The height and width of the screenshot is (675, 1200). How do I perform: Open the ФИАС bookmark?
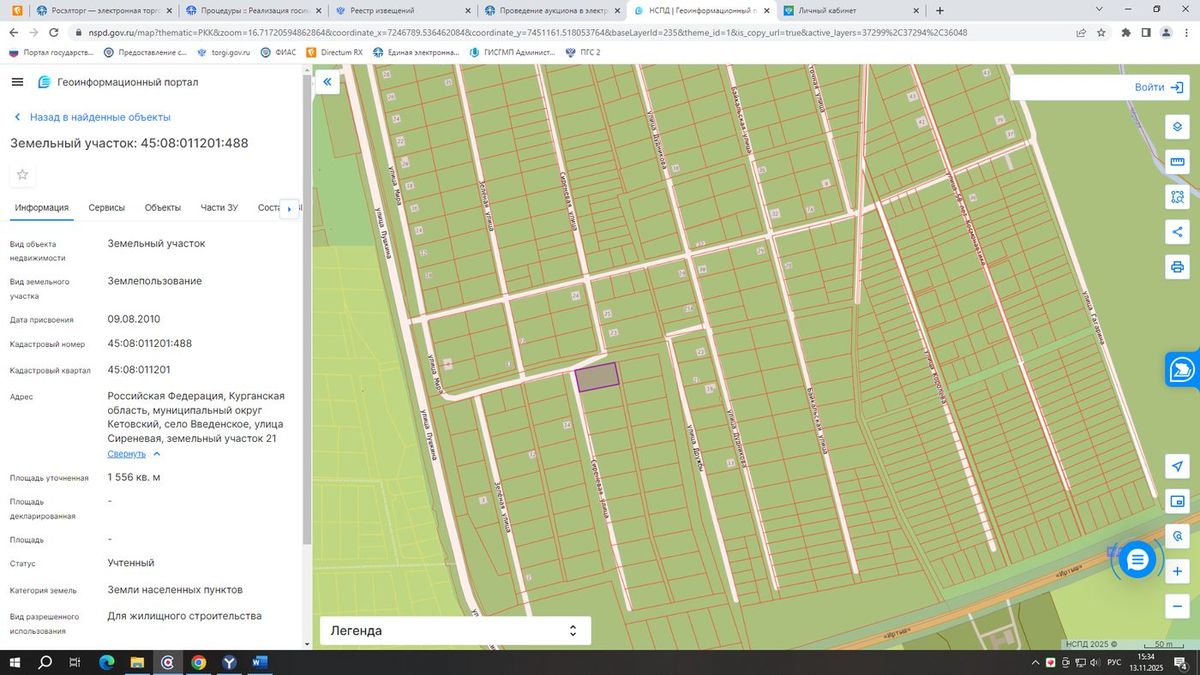[280, 52]
